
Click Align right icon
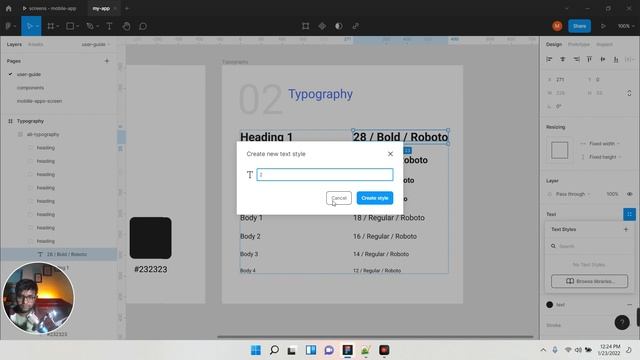point(576,60)
